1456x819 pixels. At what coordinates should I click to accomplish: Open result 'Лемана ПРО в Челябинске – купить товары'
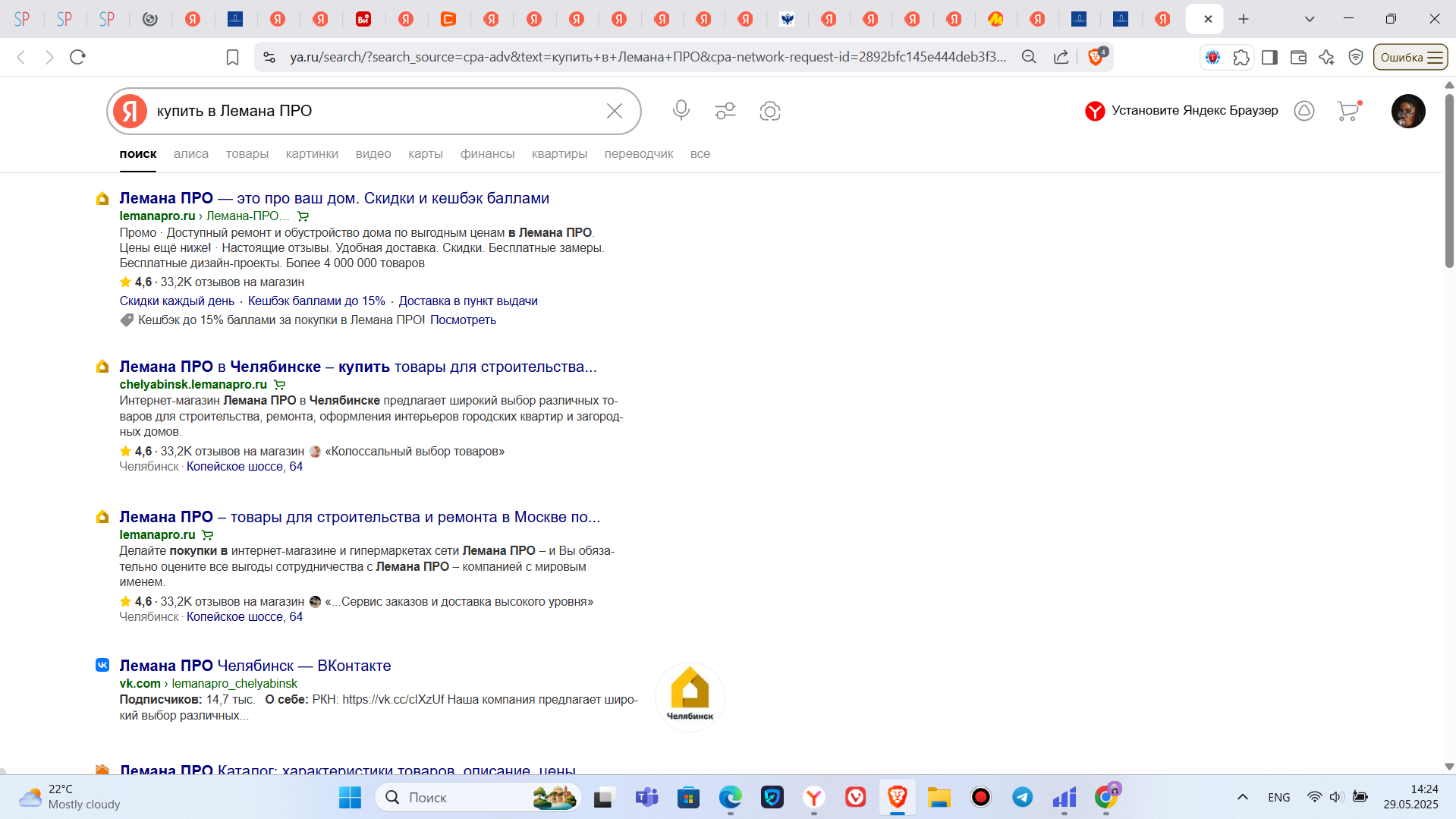point(358,367)
